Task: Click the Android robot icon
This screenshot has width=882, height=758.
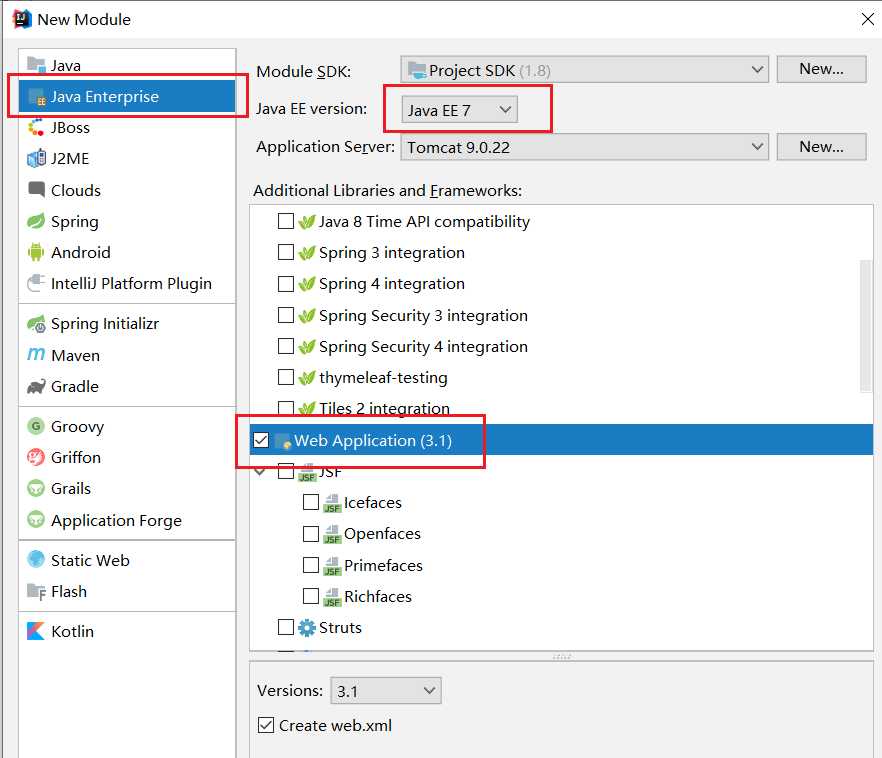Action: [x=36, y=252]
